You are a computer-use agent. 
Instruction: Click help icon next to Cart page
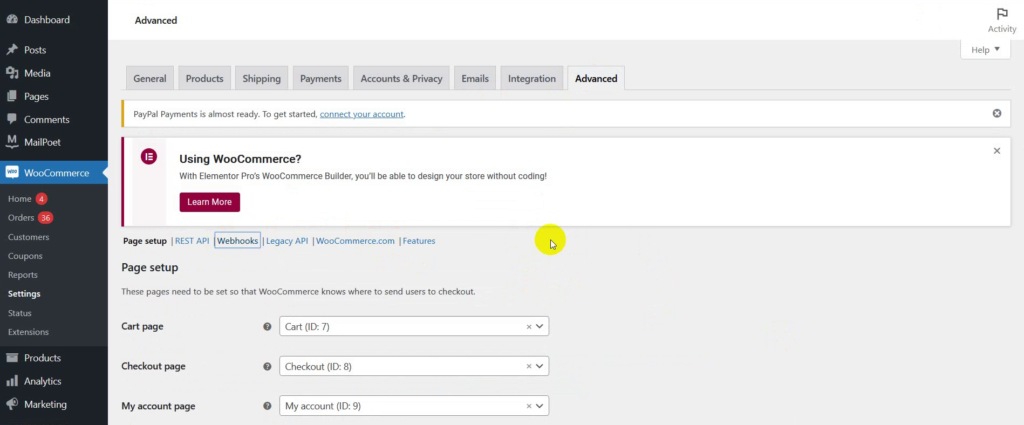(267, 326)
